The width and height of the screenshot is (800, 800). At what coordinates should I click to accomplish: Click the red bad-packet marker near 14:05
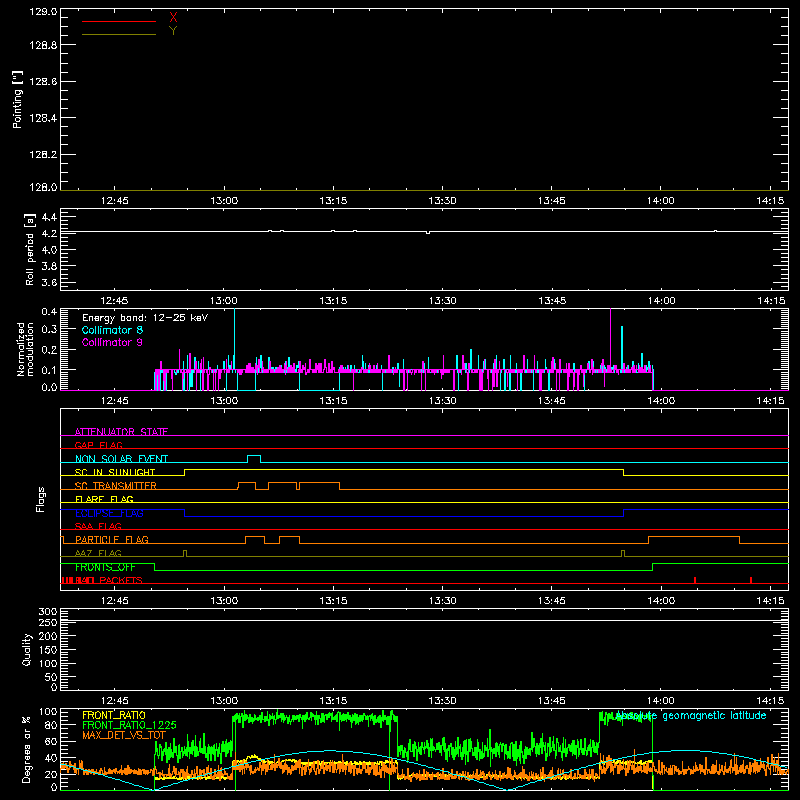pos(695,580)
